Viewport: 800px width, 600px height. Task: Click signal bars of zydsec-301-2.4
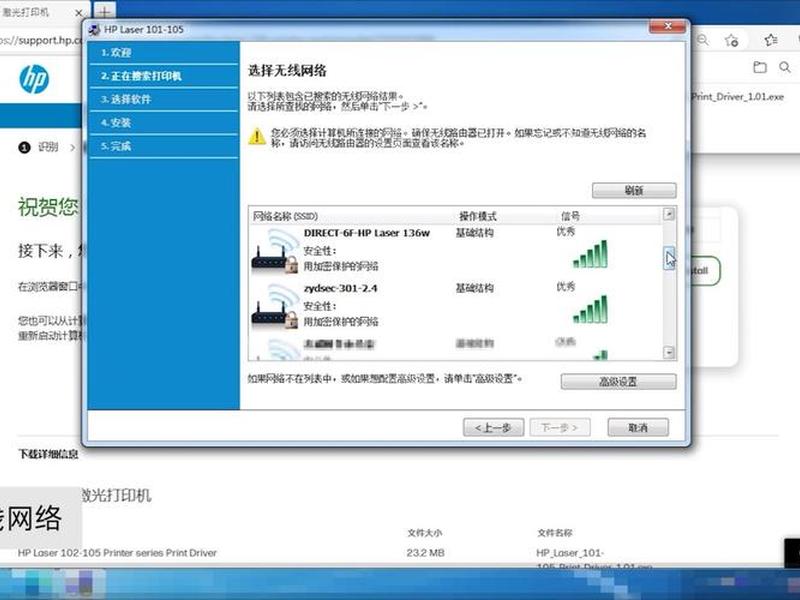(x=590, y=309)
